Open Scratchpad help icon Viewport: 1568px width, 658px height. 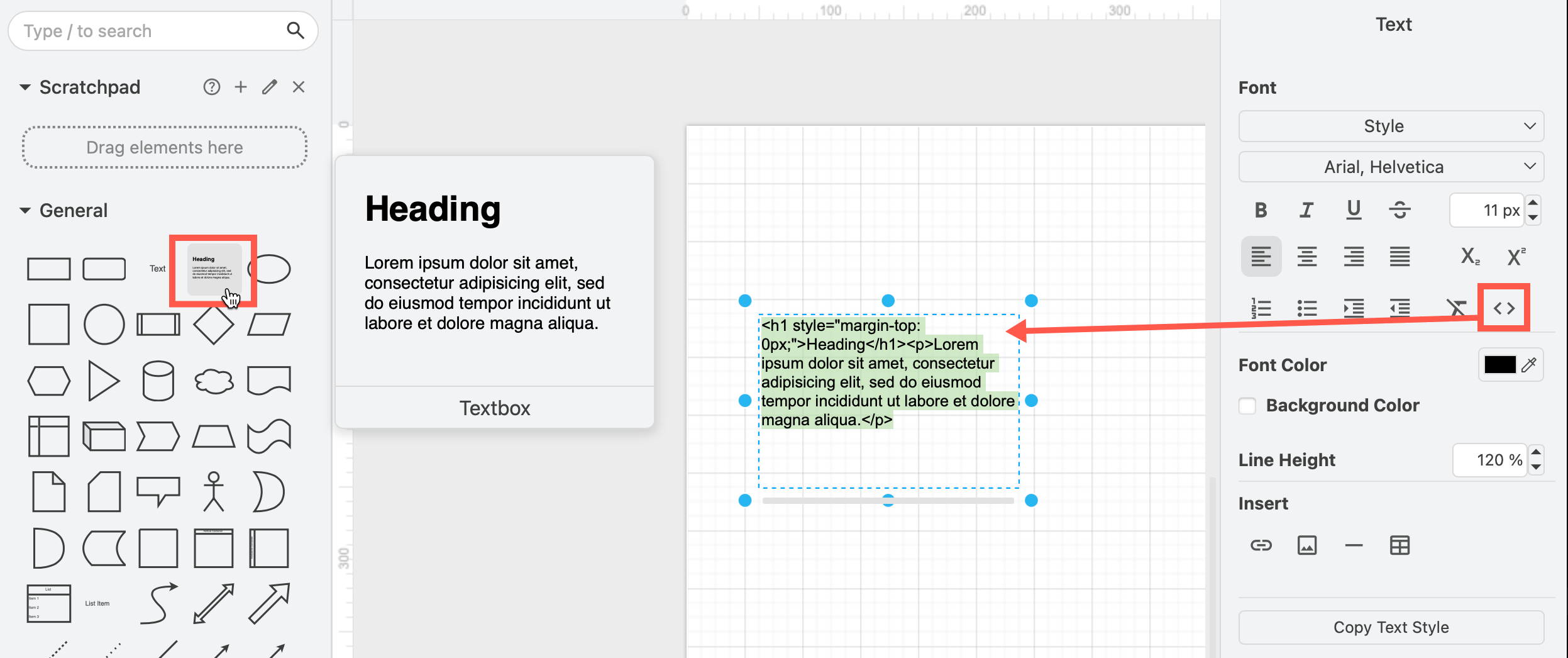212,87
